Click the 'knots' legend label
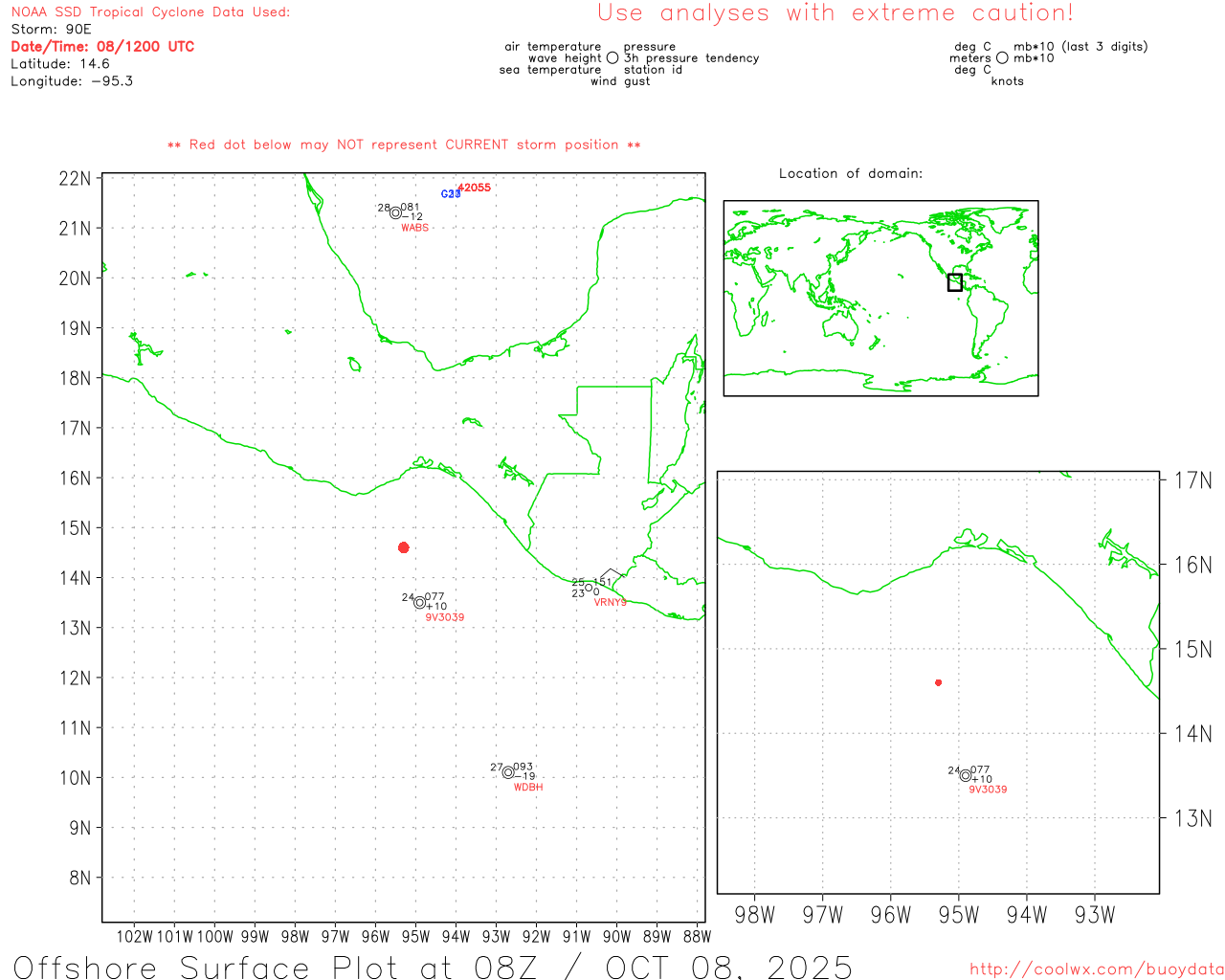The width and height of the screenshot is (1225, 980). 1008,81
